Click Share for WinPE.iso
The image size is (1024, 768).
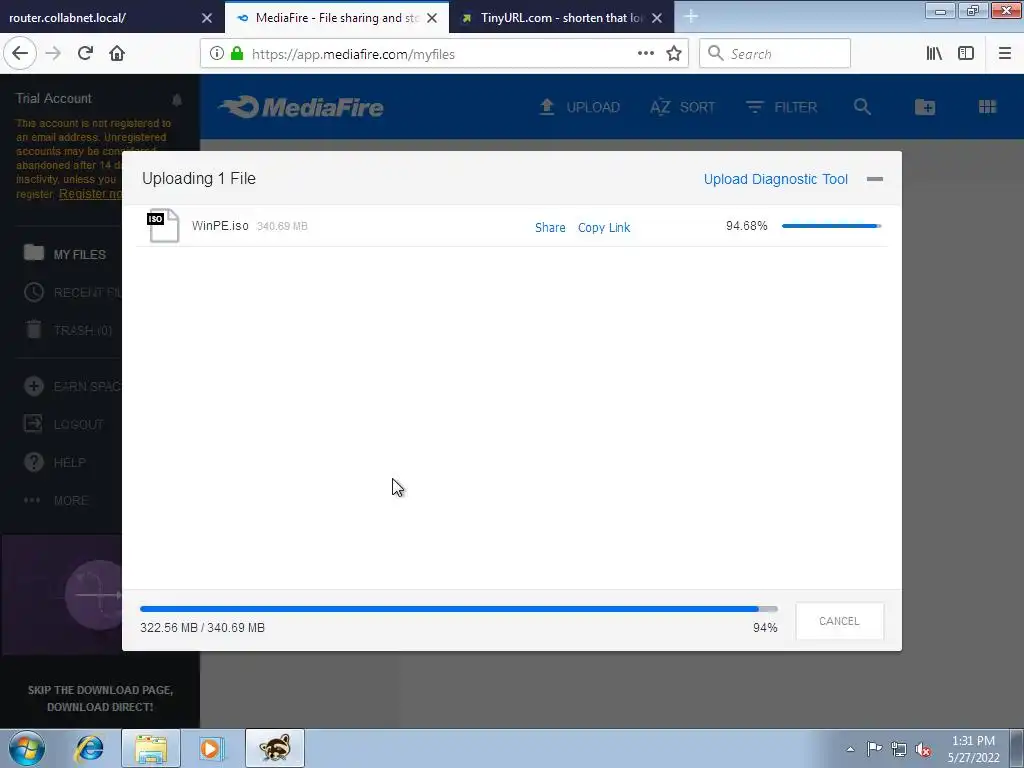550,227
